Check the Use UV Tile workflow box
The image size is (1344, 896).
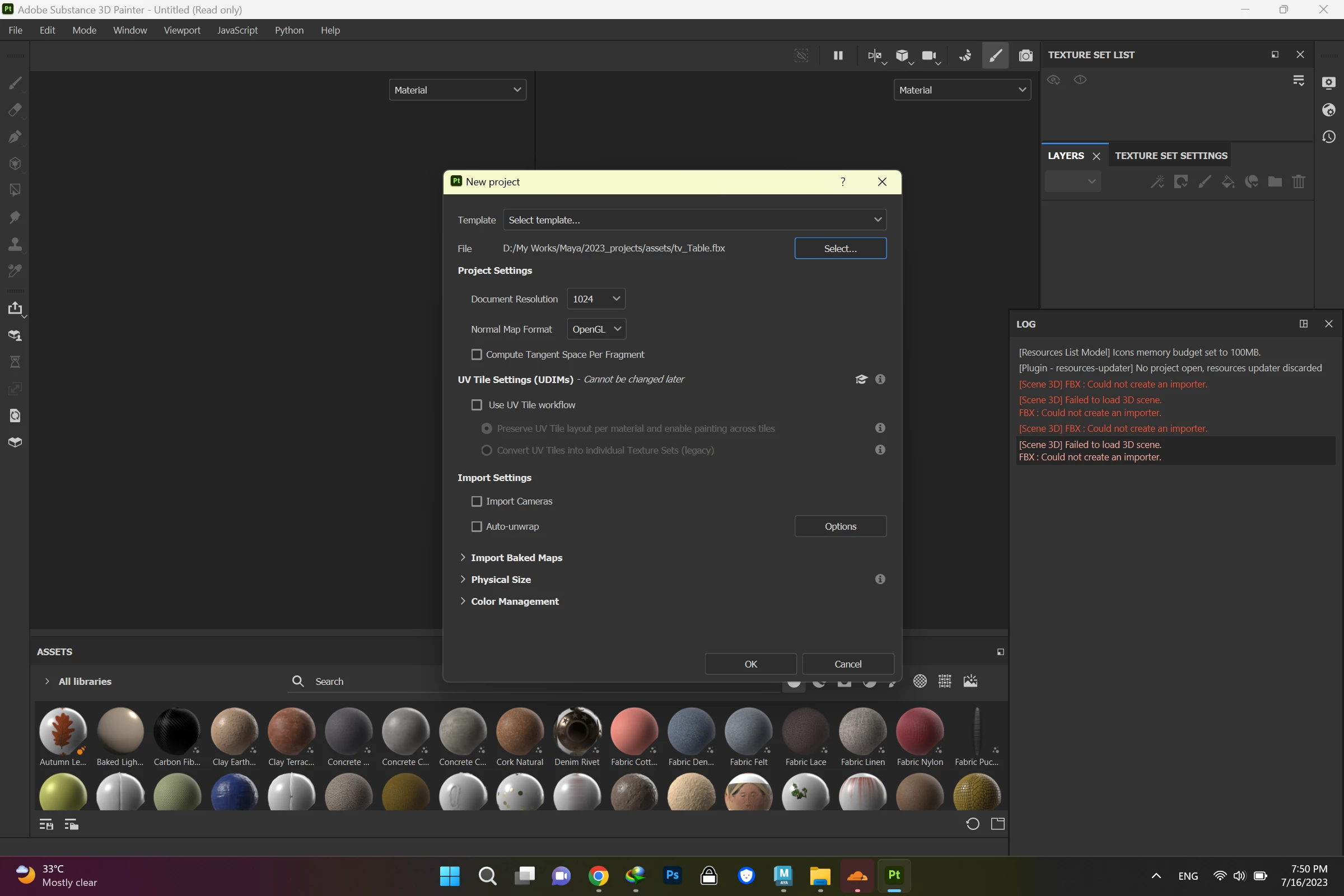(x=477, y=404)
